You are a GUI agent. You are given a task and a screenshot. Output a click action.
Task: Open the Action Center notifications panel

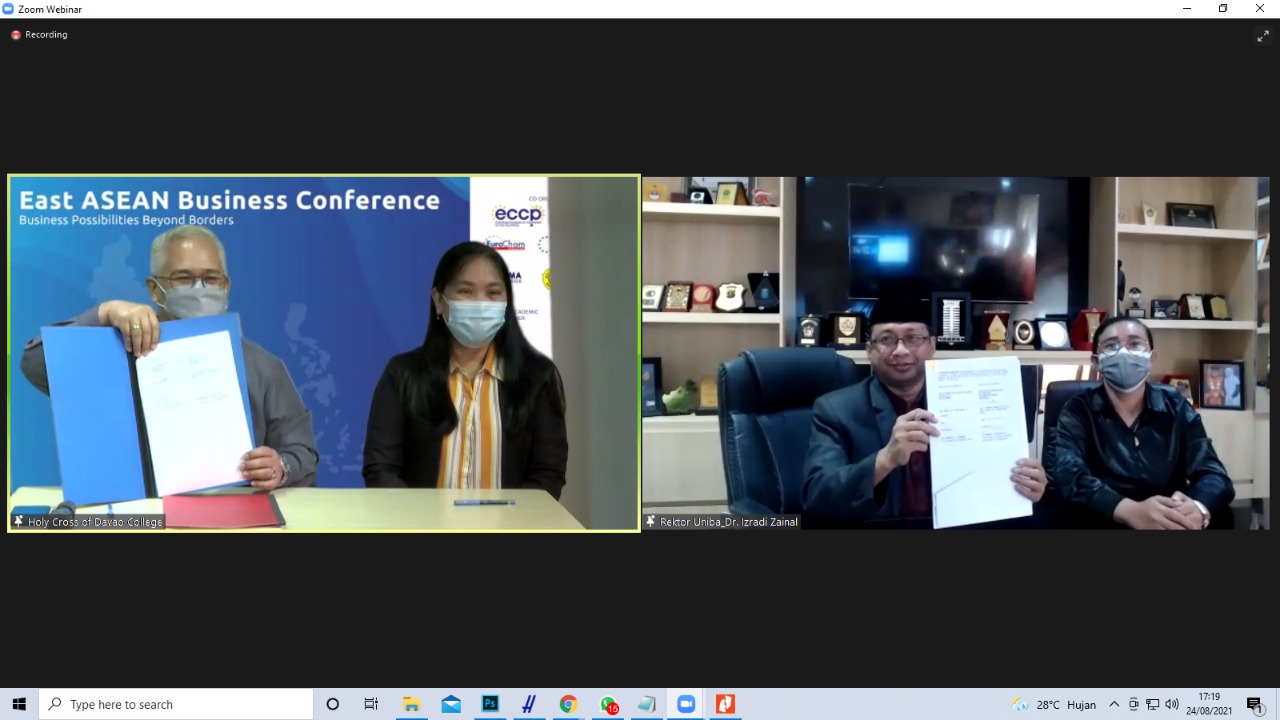(x=1255, y=704)
